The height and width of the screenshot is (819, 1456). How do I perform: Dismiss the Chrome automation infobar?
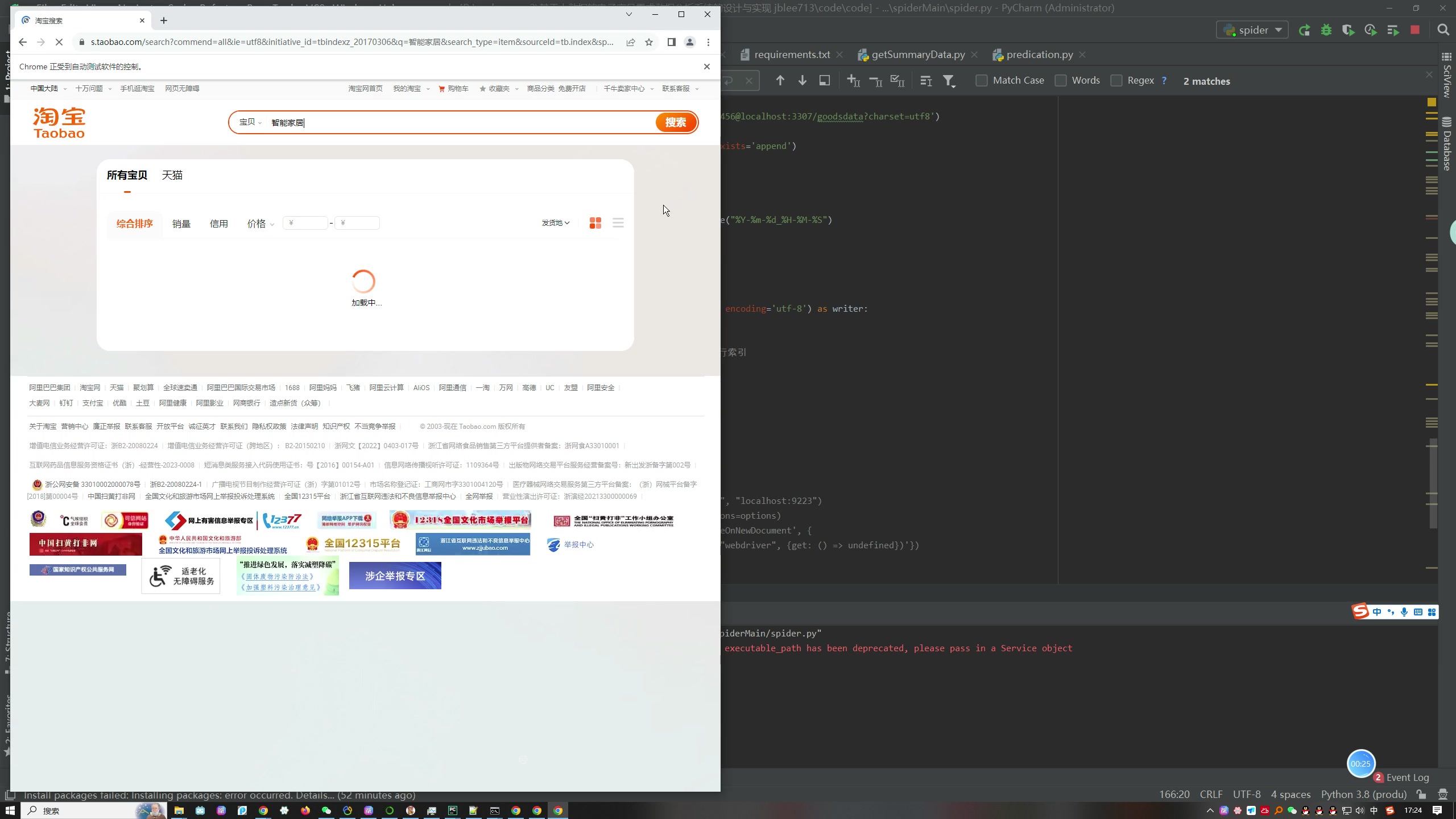(x=707, y=67)
